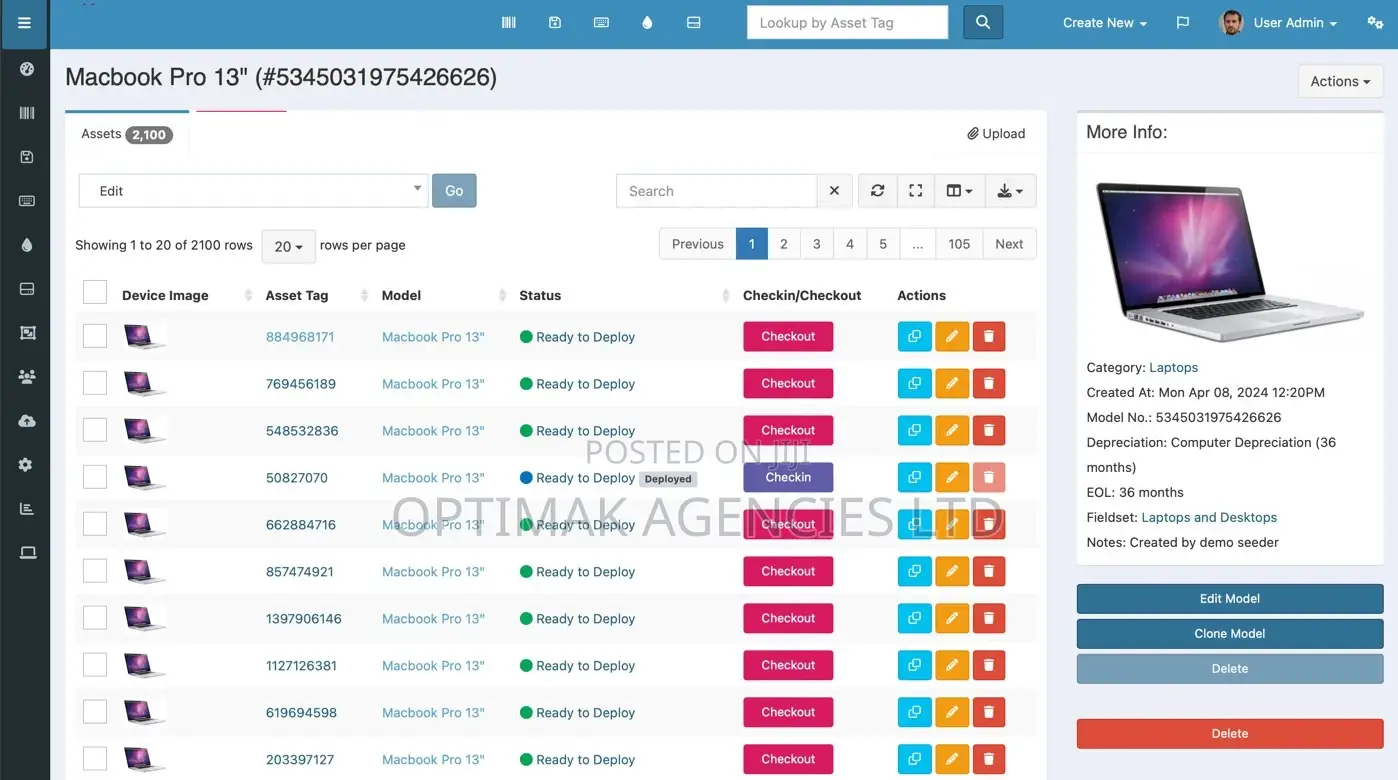Image resolution: width=1398 pixels, height=780 pixels.
Task: Clone asset 857474921
Action: [914, 572]
